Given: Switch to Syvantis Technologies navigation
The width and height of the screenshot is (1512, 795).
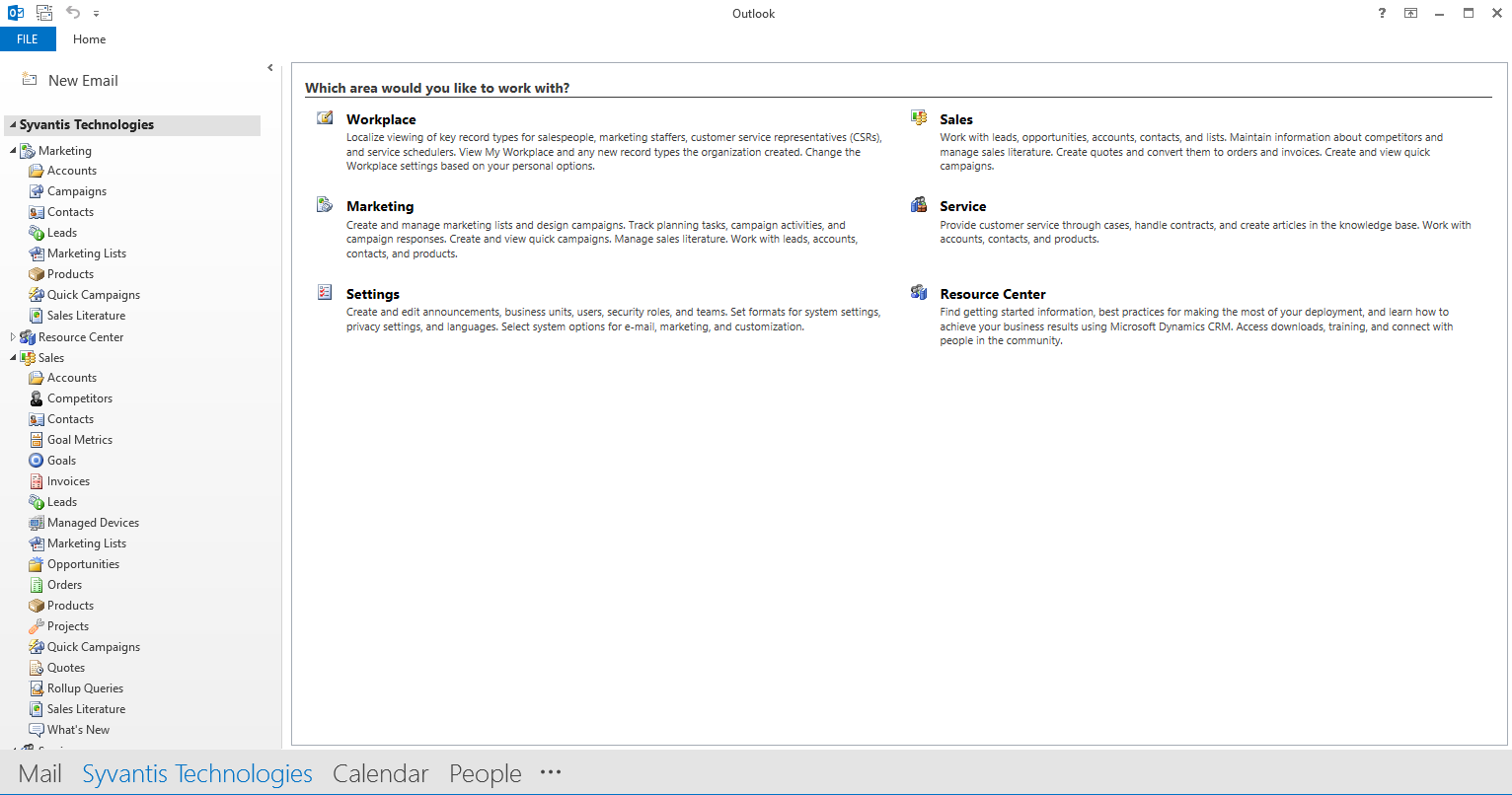Looking at the screenshot, I should 197,774.
